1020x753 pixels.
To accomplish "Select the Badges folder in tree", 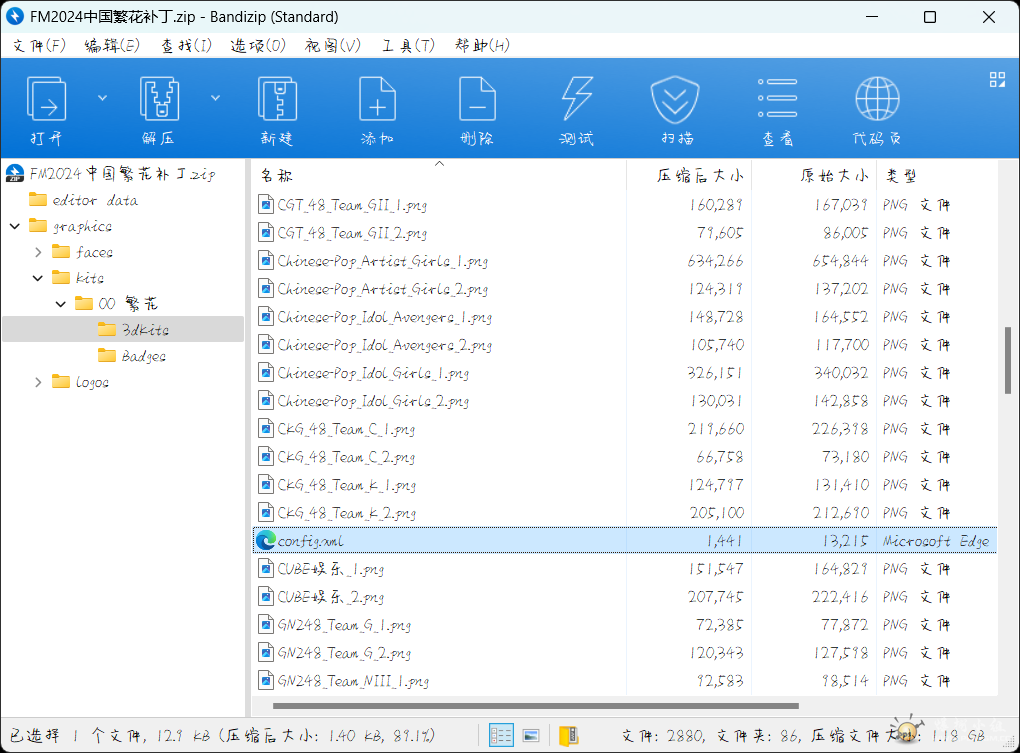I will tap(144, 356).
